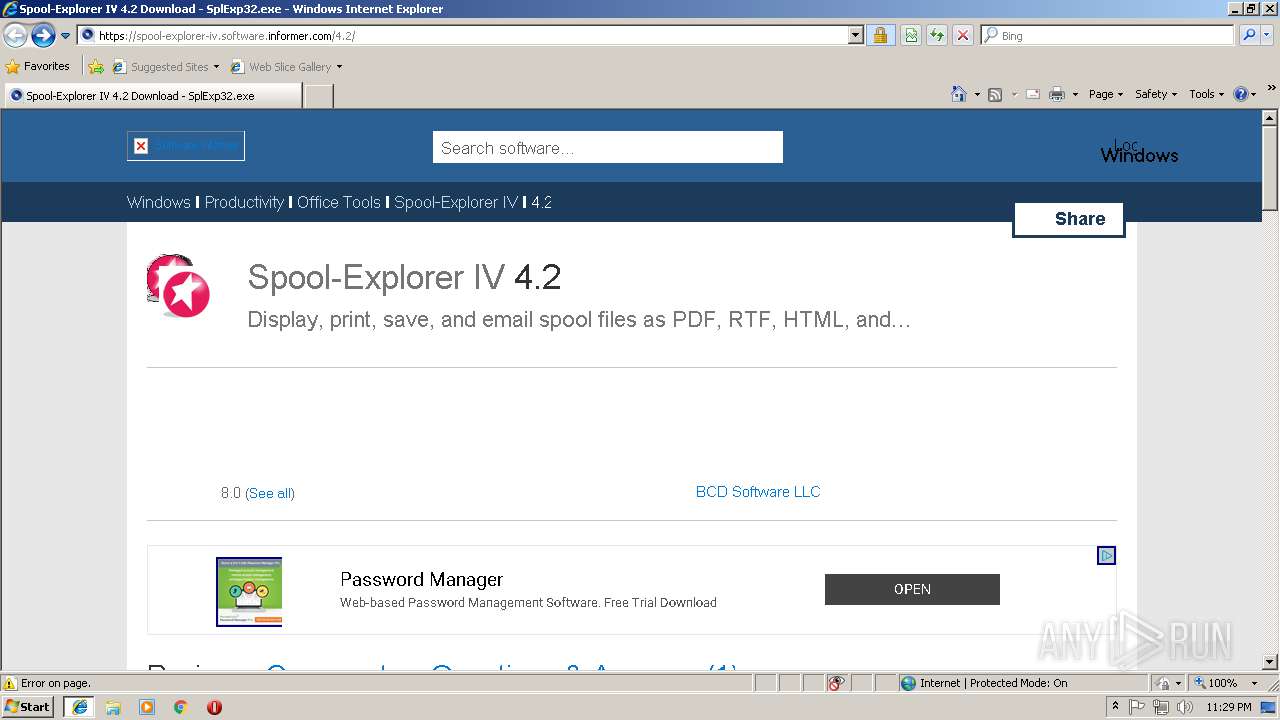
Task: Click the system tray volume speaker icon
Action: coord(1185,707)
